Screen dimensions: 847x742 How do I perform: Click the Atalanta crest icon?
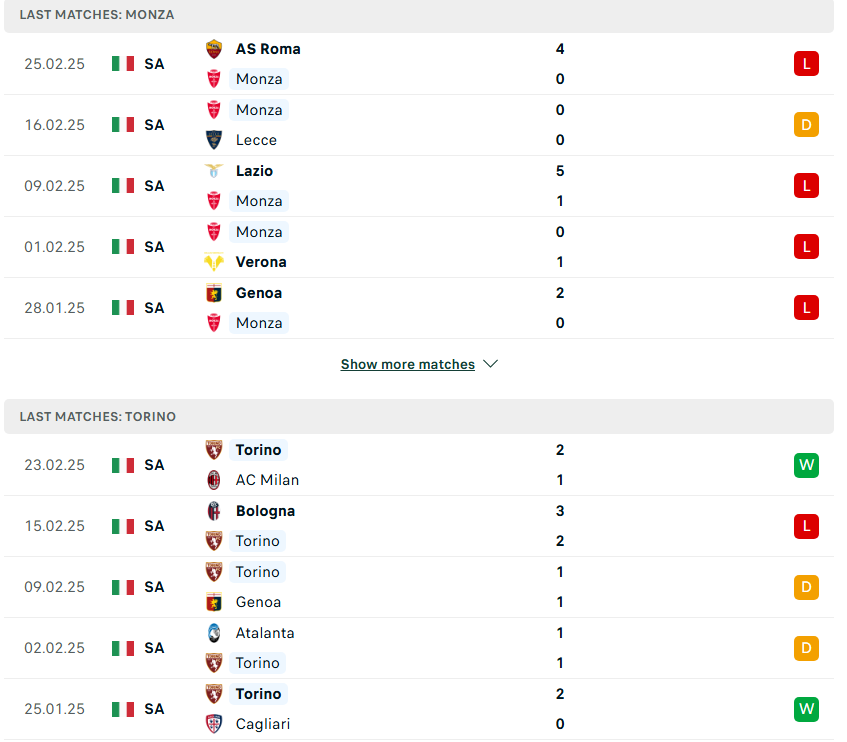point(214,633)
